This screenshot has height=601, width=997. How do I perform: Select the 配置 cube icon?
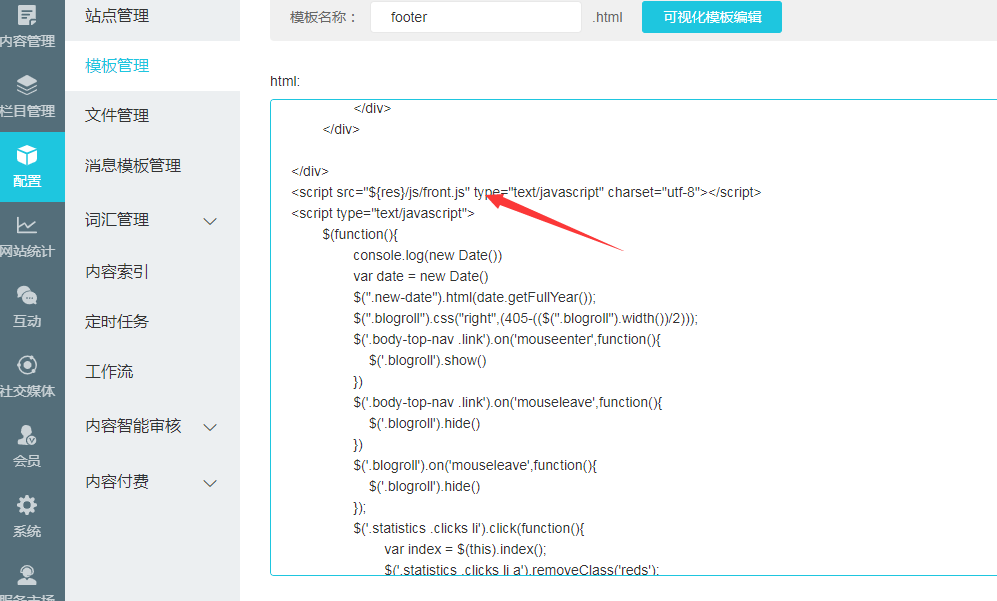(27, 155)
